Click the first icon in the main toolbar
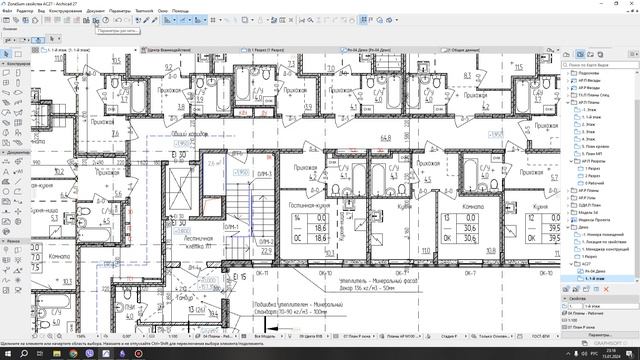The width and height of the screenshot is (640, 360). 6,20
